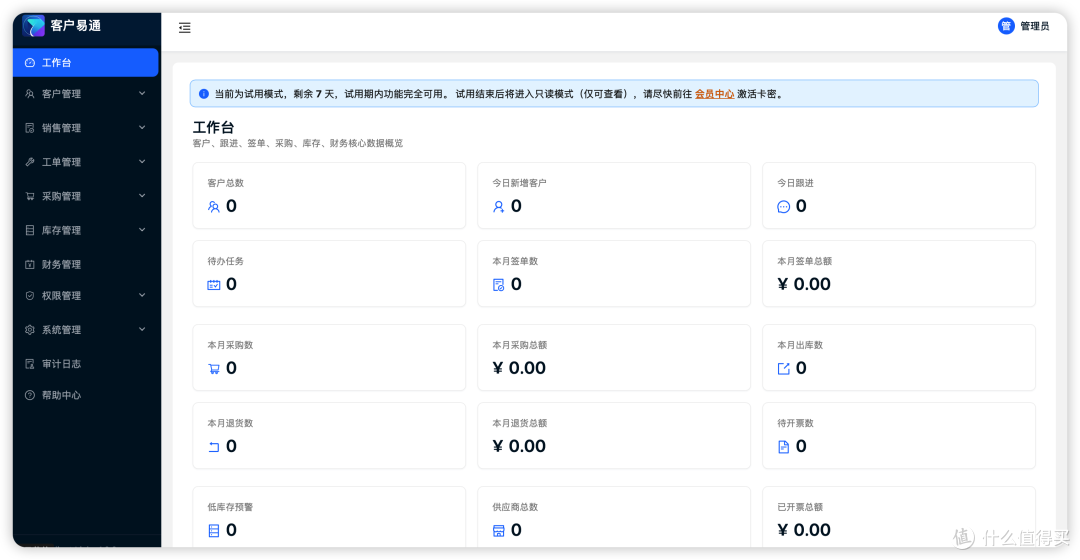1080x560 pixels.
Task: Click the 今日跟进 chat bubble icon
Action: tap(783, 207)
